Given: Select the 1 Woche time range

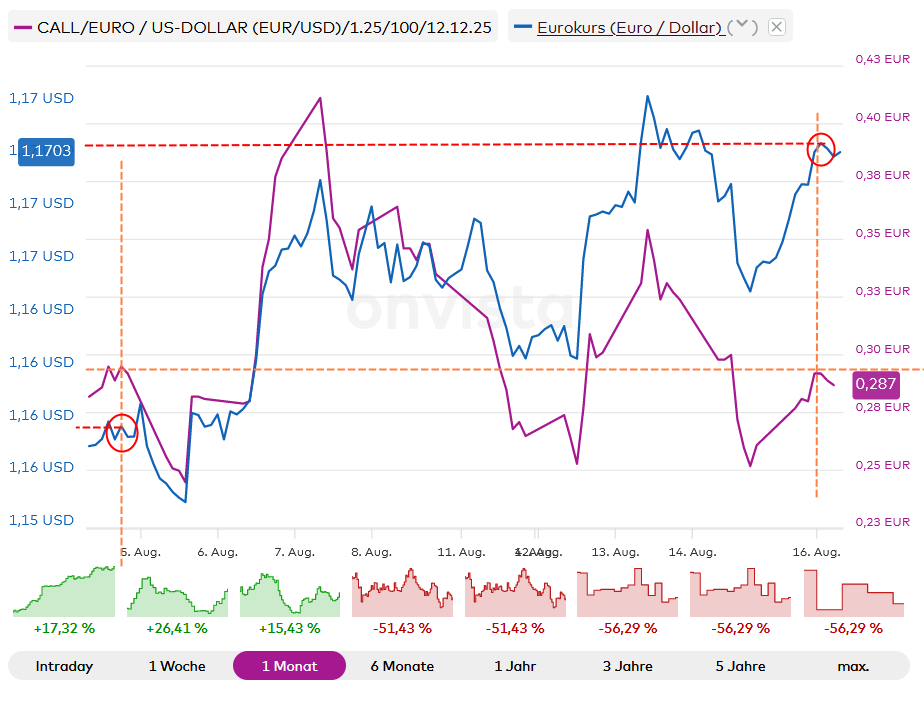Looking at the screenshot, I should click(177, 666).
